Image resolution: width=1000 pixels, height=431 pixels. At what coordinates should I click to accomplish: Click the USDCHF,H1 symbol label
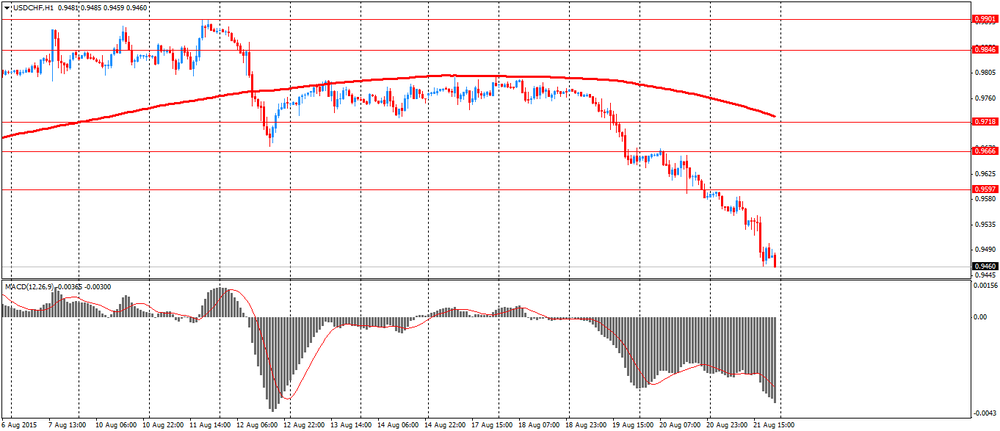33,10
